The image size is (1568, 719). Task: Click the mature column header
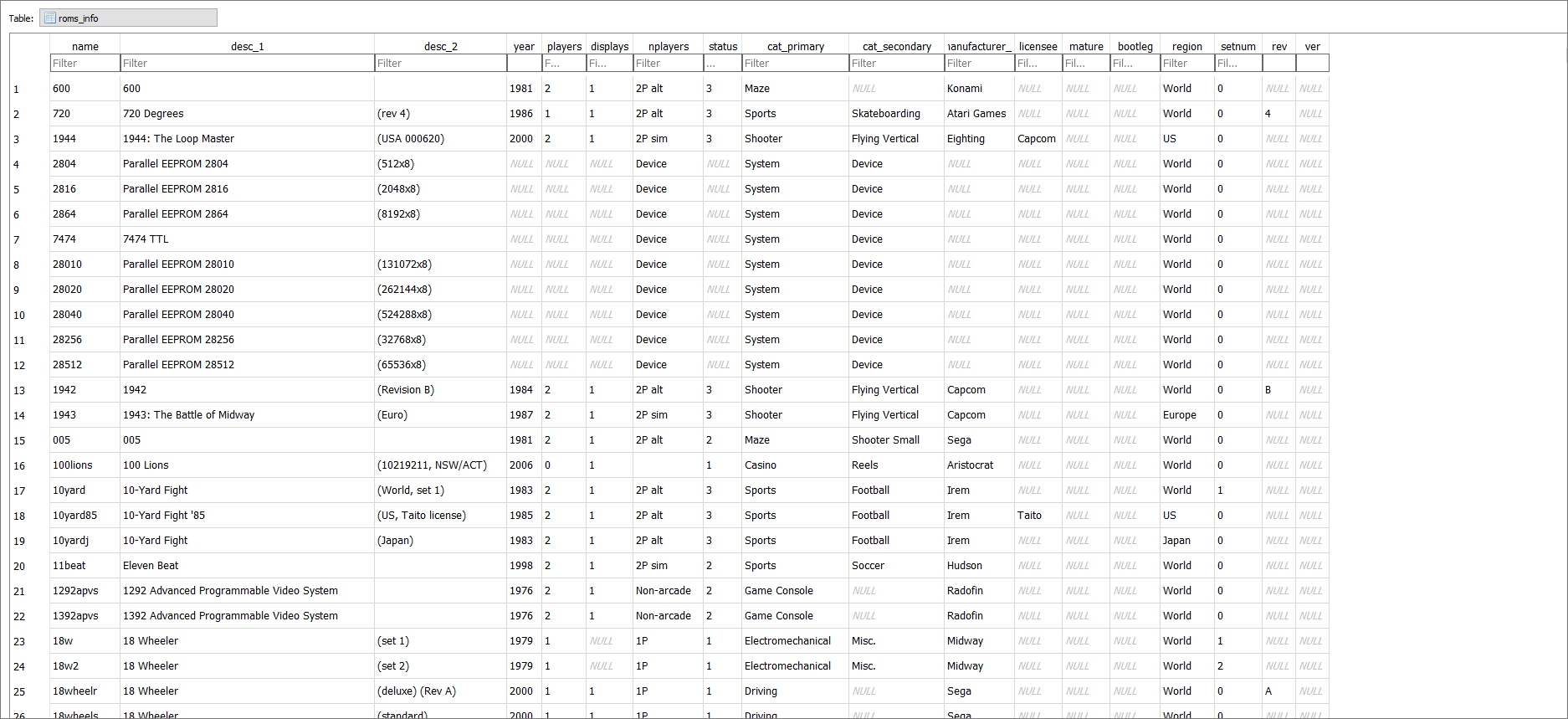coord(1086,46)
